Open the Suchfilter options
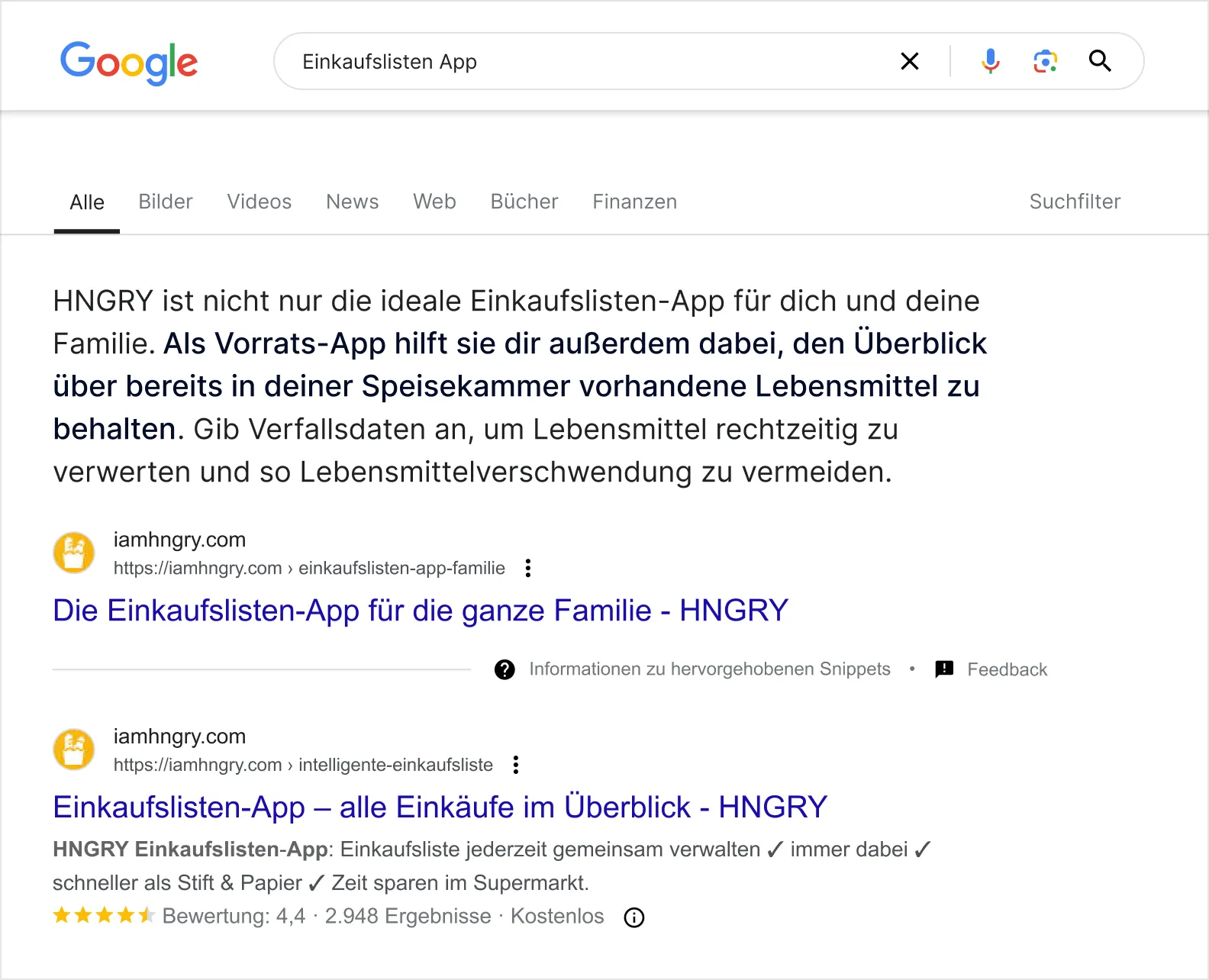Screen dimensions: 1209x980 tap(1075, 201)
